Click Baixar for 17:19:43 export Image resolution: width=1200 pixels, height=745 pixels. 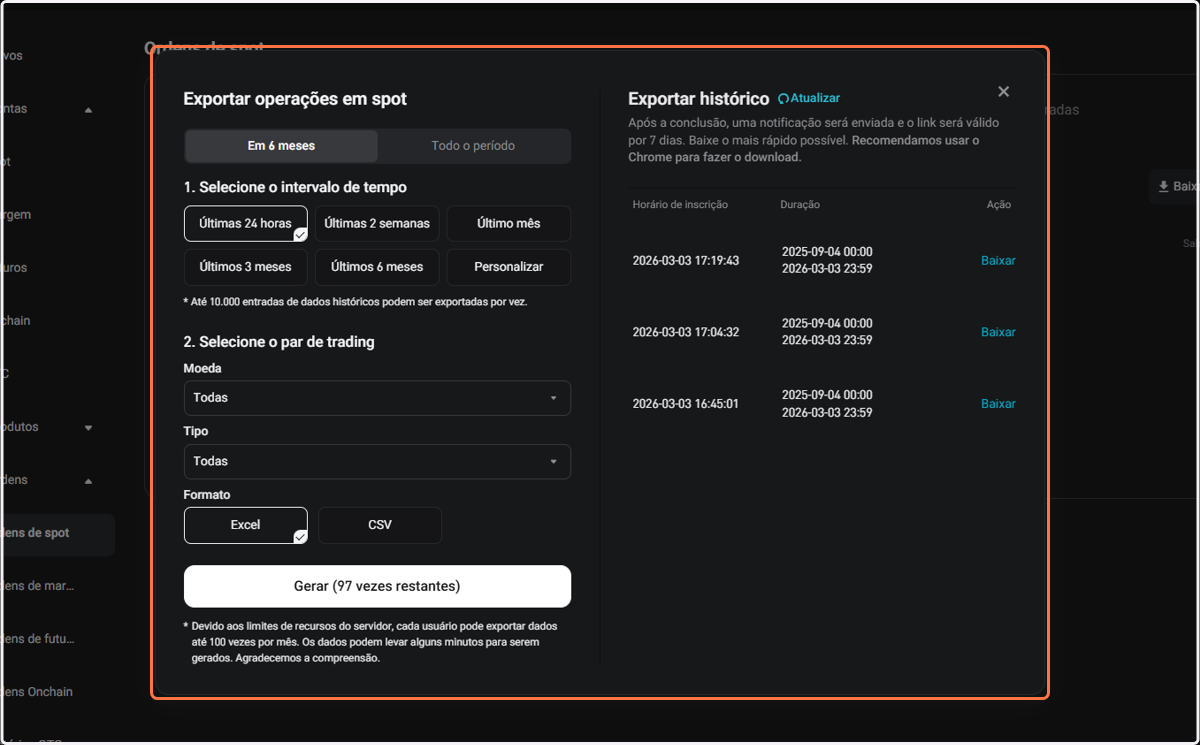pyautogui.click(x=998, y=261)
